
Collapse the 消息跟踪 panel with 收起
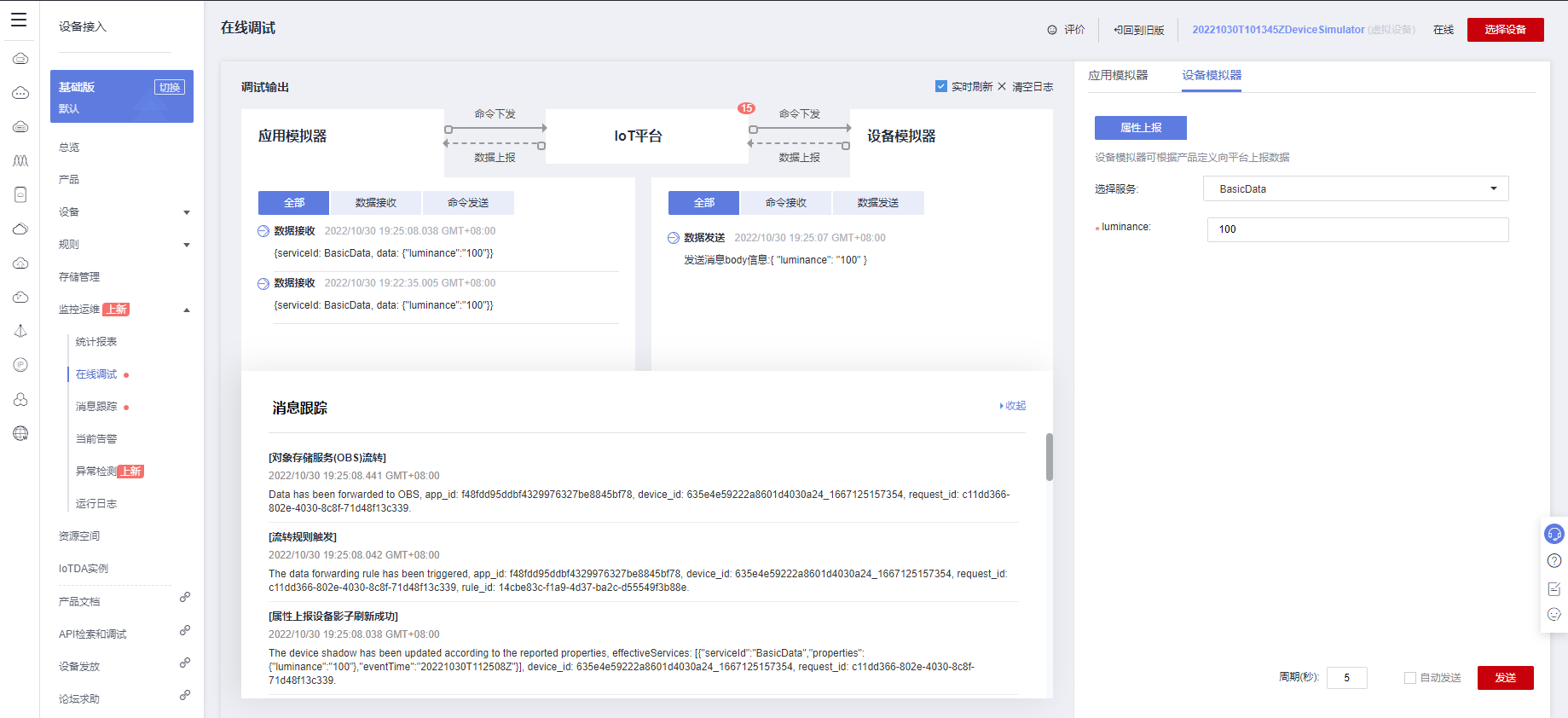(x=1013, y=406)
